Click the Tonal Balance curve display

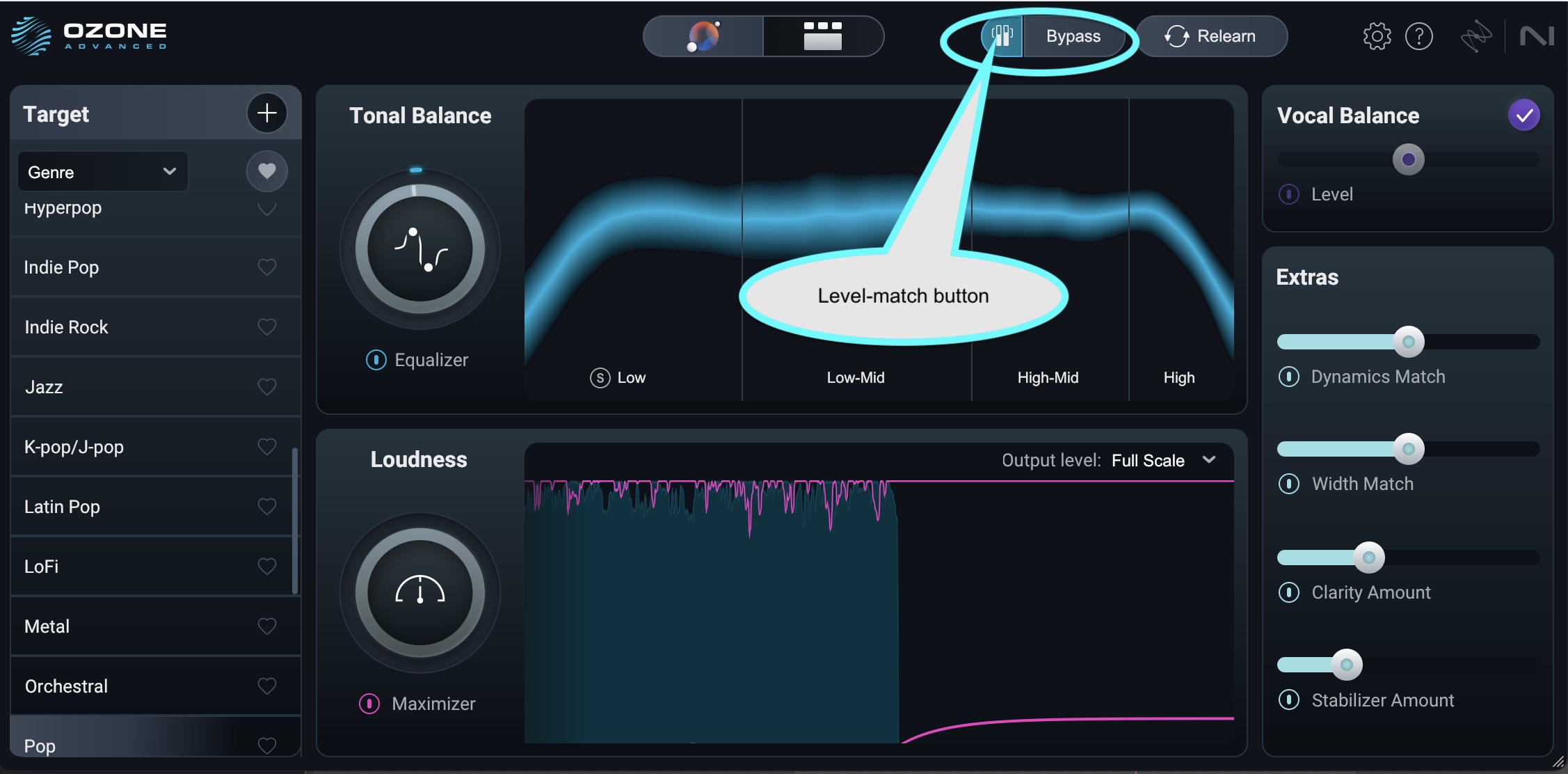tap(879, 249)
